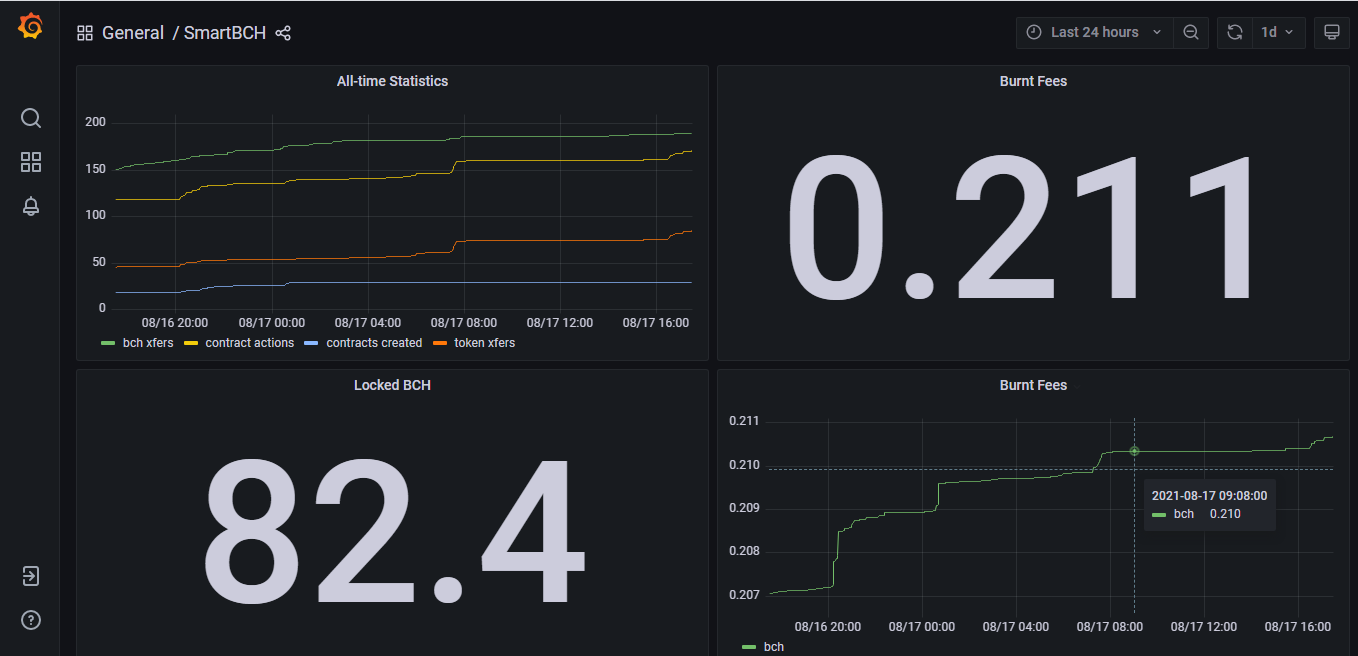Cycle view mode with monitor icon
1358x656 pixels.
(1331, 32)
